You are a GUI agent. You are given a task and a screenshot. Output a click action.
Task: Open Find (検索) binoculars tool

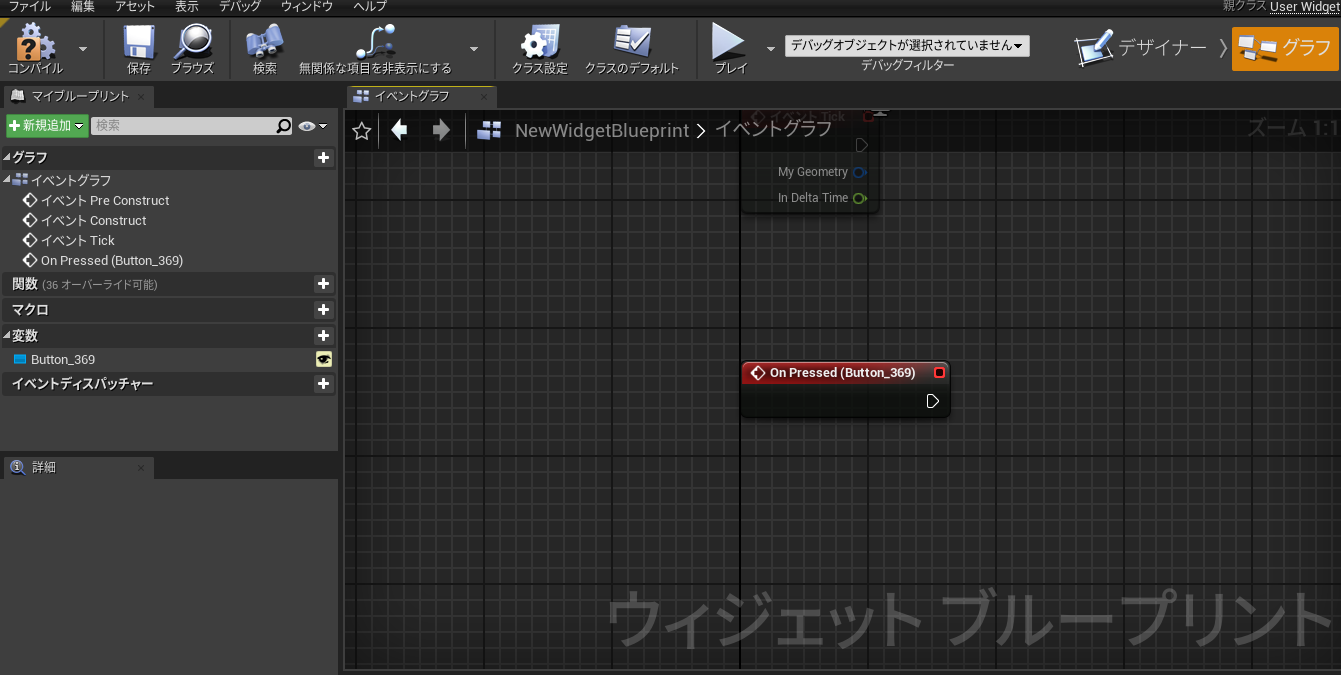pos(265,48)
